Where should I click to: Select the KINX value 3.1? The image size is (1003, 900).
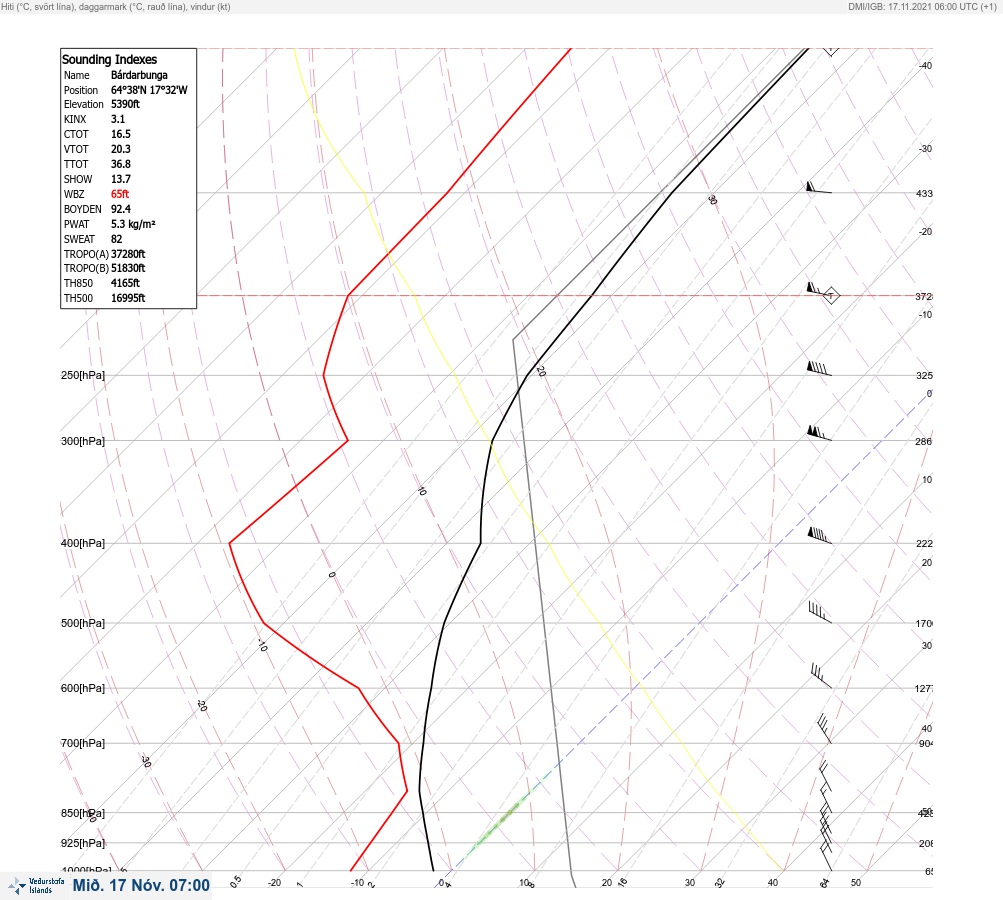point(118,119)
